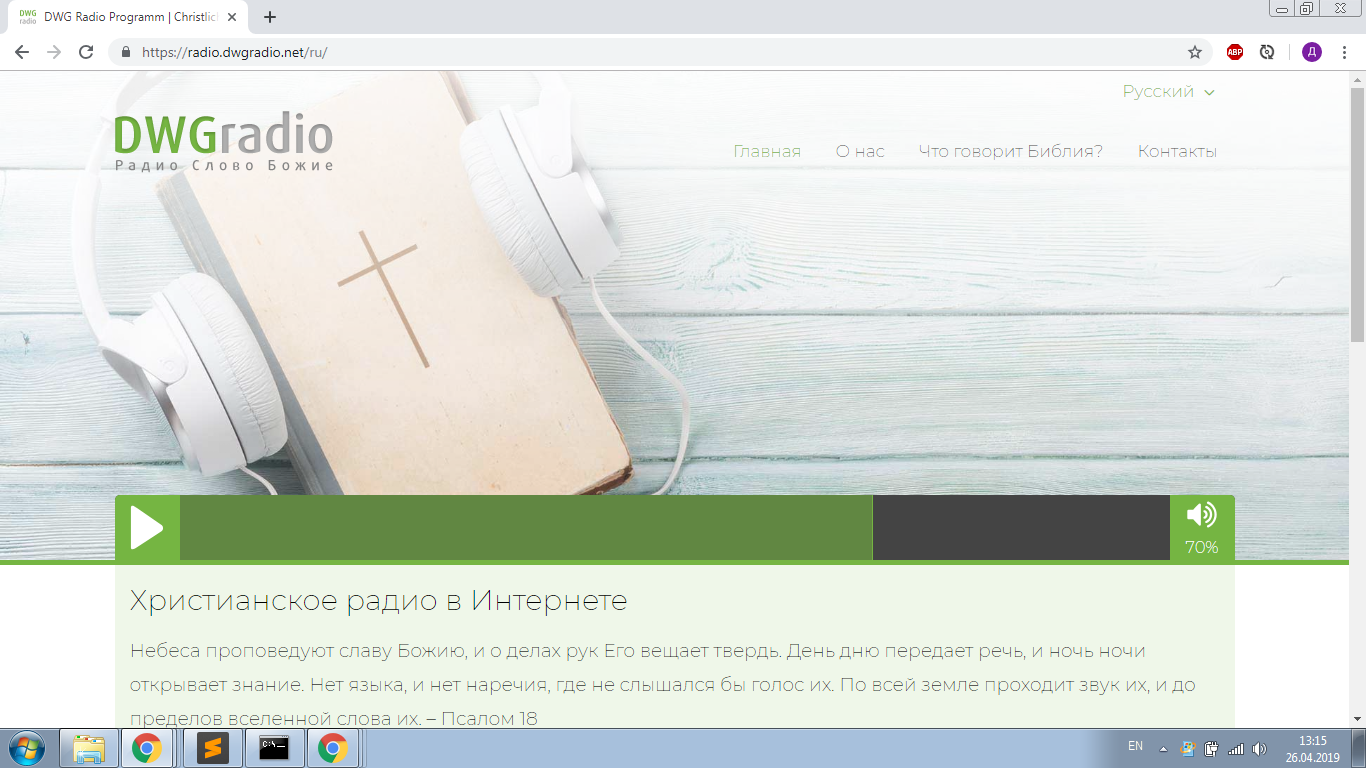Open a new browser tab
This screenshot has height=768, width=1366.
[269, 17]
